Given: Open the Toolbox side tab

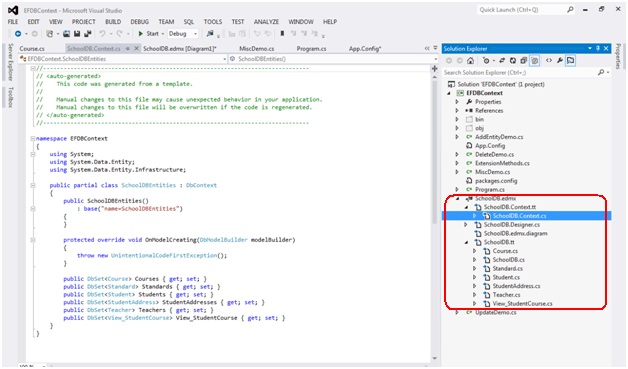Looking at the screenshot, I should (x=11, y=97).
